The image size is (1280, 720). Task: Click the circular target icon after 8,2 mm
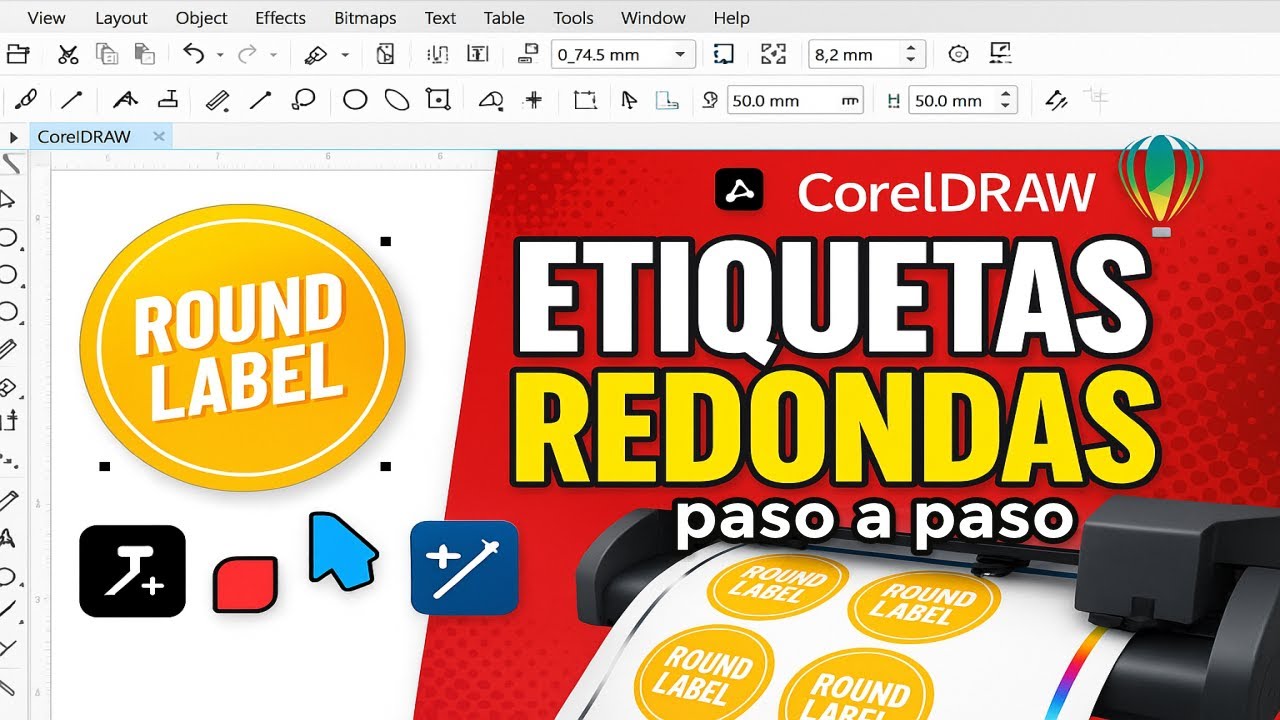958,54
